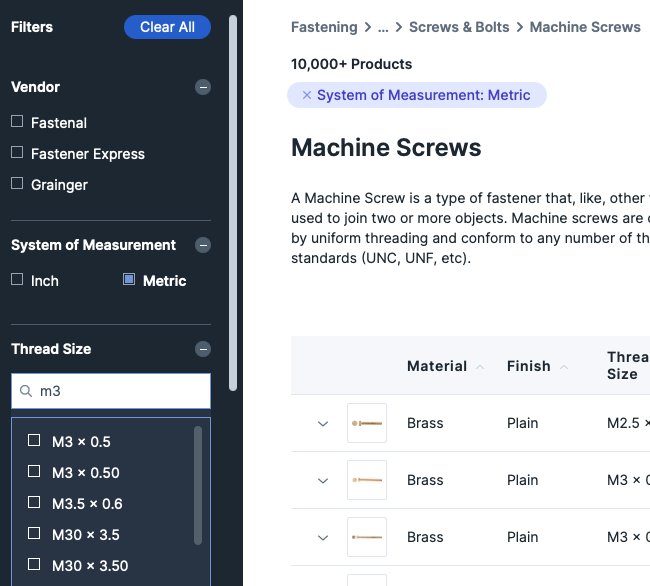Open the Fastening breadcrumb link
Screen dimensions: 650x586
(324, 27)
